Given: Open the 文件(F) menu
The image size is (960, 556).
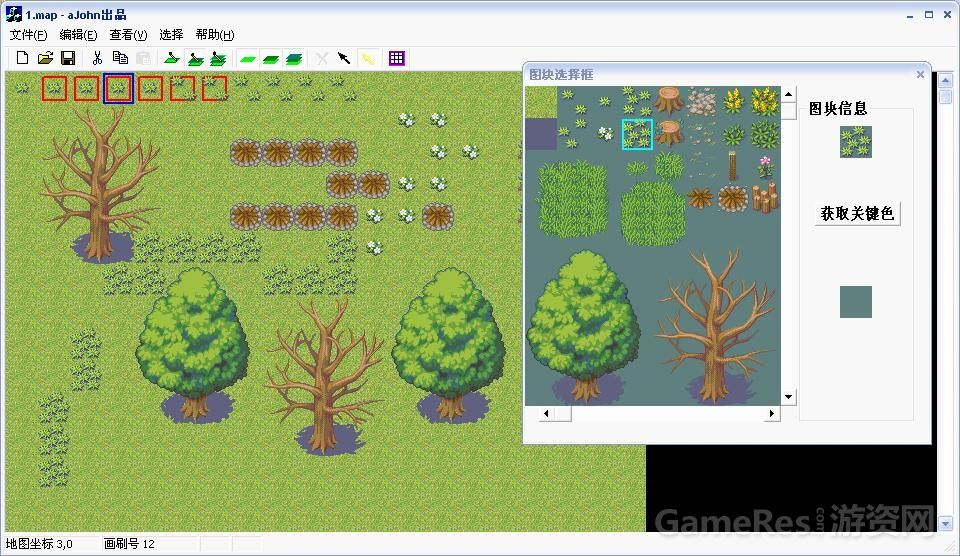Looking at the screenshot, I should pos(28,35).
